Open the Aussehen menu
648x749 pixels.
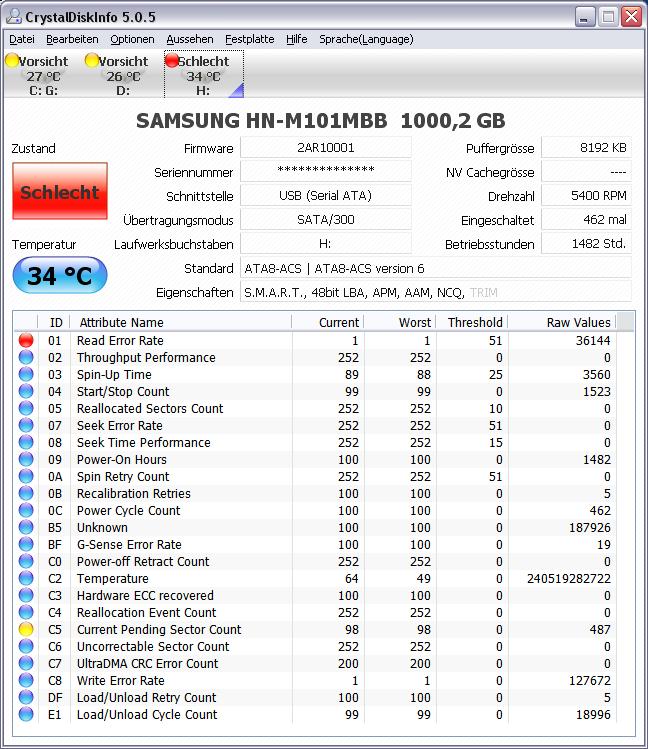(x=190, y=39)
